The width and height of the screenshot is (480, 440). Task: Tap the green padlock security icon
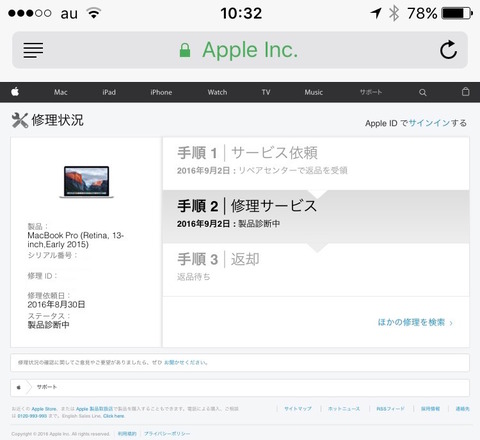pyautogui.click(x=185, y=50)
